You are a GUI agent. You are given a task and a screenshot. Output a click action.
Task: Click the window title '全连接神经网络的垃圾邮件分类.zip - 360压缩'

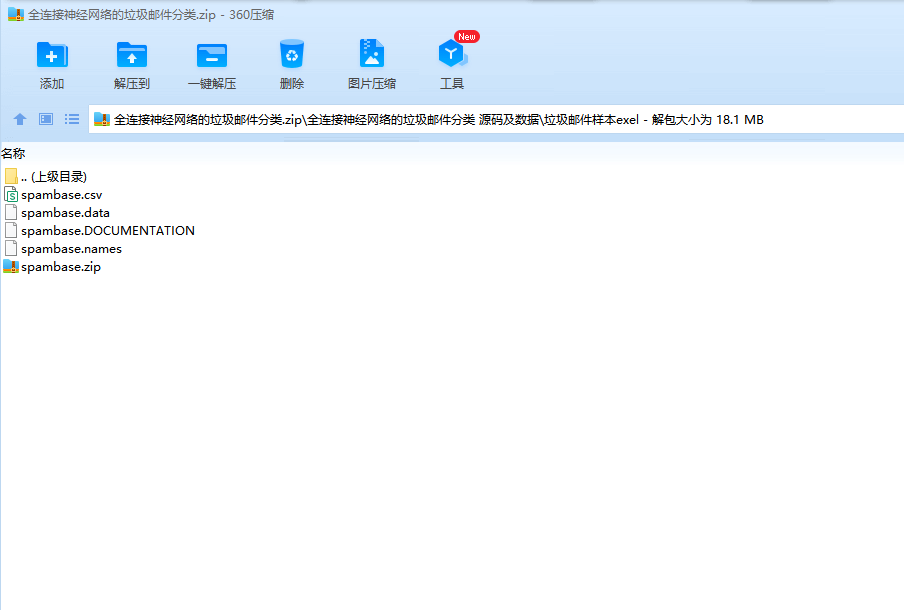point(151,14)
